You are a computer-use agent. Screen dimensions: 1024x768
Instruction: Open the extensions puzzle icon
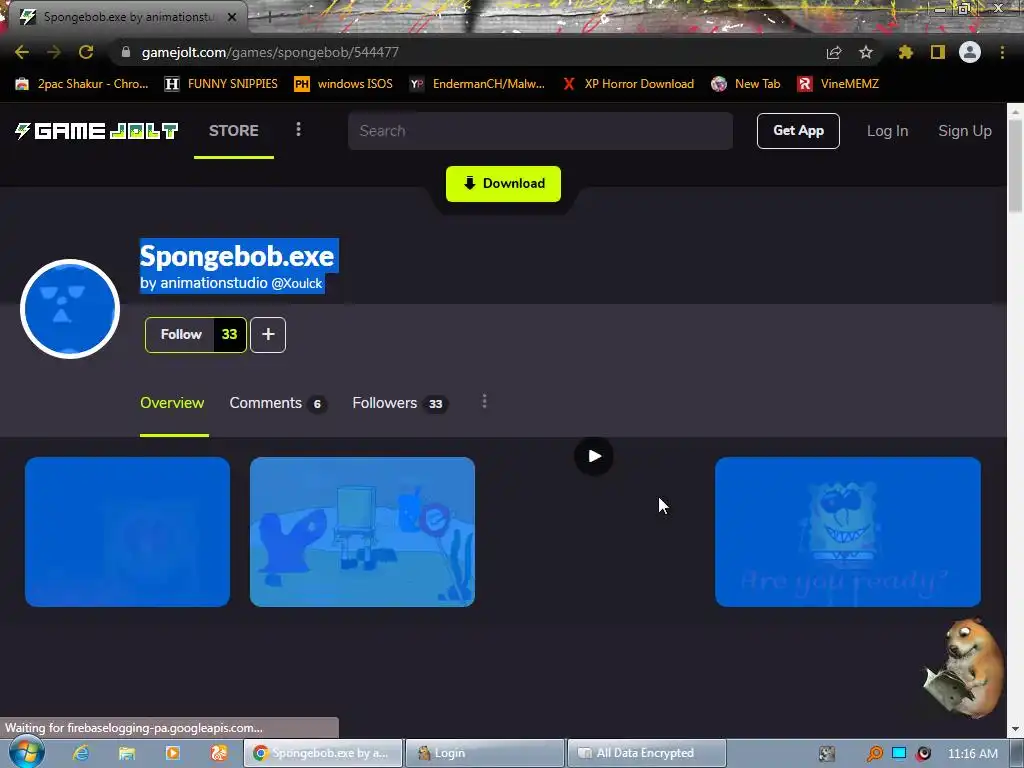point(906,52)
